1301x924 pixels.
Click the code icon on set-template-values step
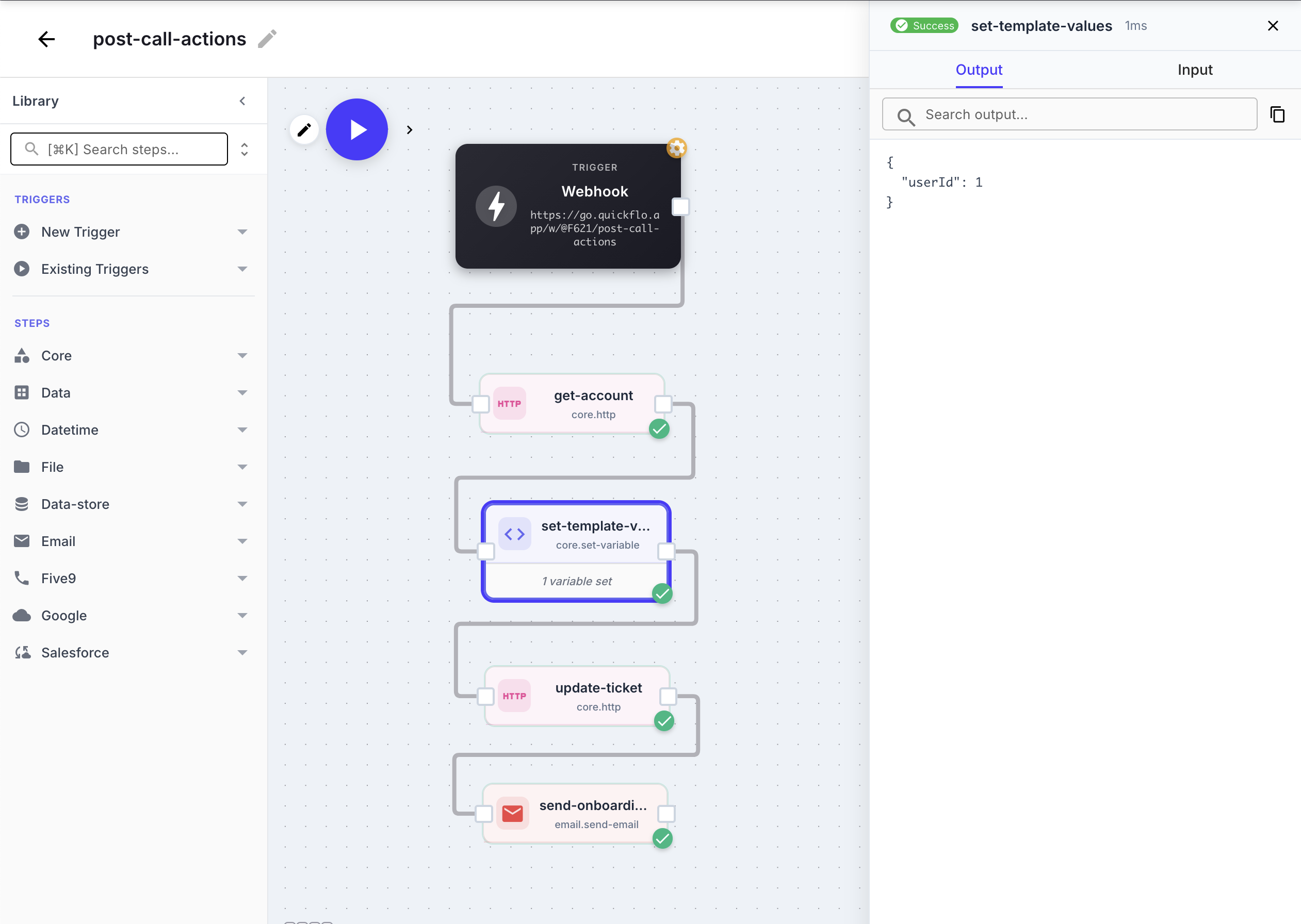tap(514, 534)
